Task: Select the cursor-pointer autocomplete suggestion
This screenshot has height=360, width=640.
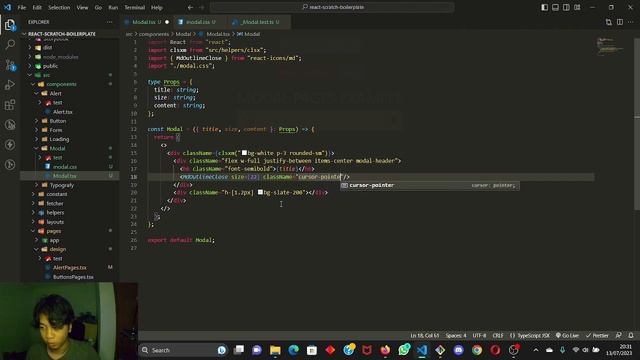Action: (x=430, y=185)
